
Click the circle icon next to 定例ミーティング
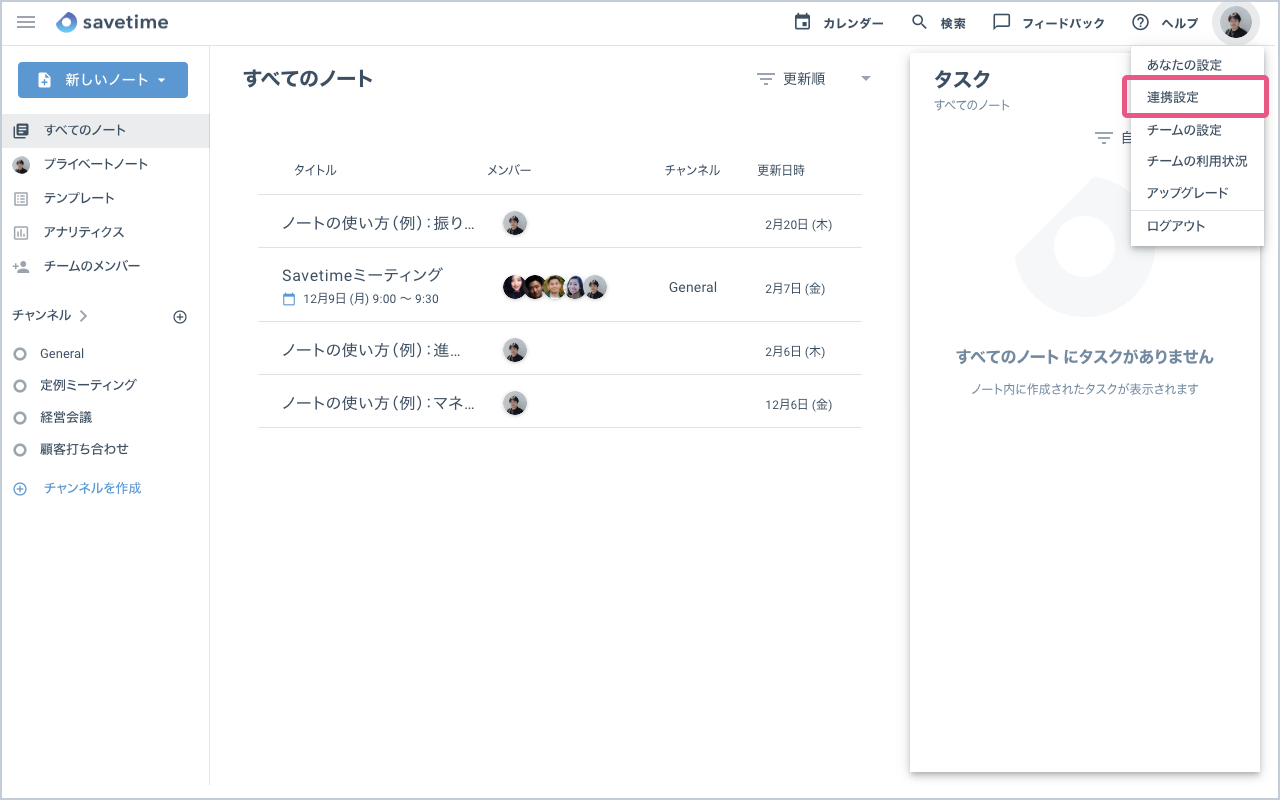[x=20, y=386]
